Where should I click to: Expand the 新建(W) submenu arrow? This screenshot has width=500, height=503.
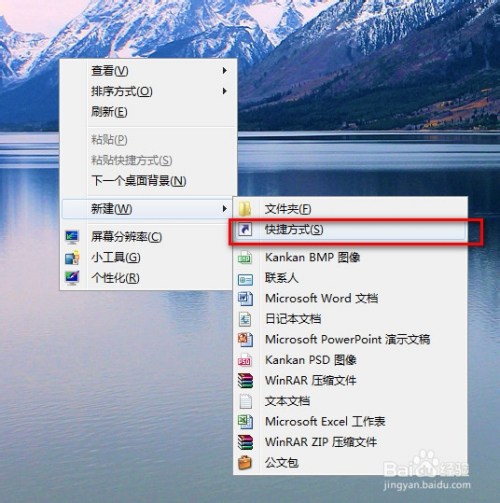tap(225, 209)
